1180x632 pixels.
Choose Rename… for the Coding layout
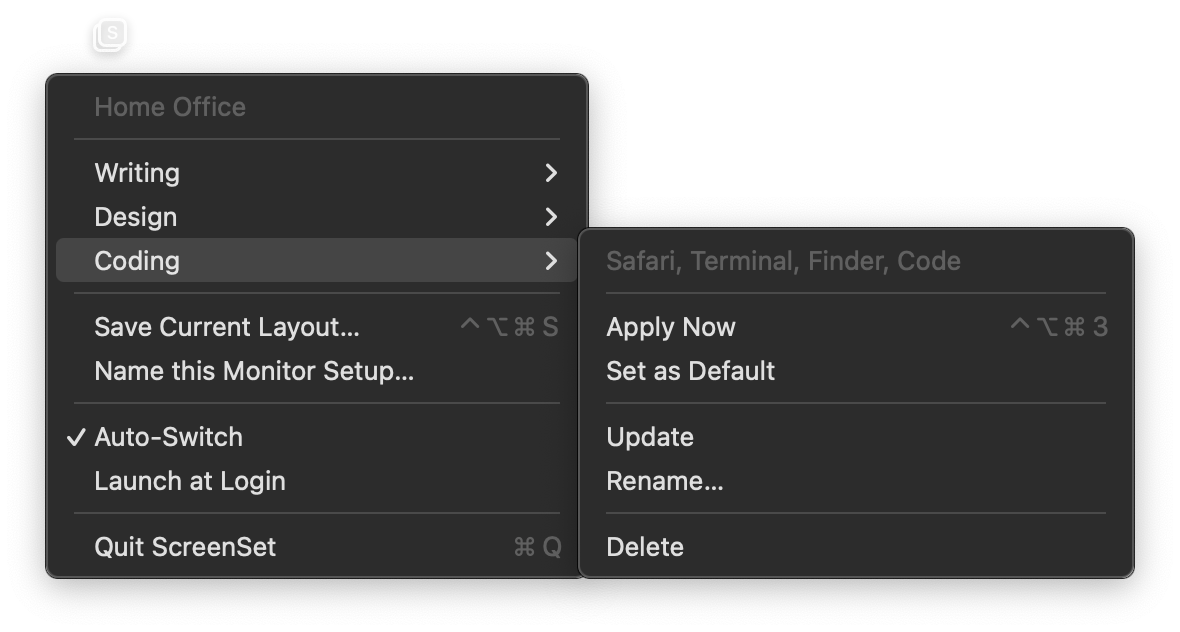(856, 480)
